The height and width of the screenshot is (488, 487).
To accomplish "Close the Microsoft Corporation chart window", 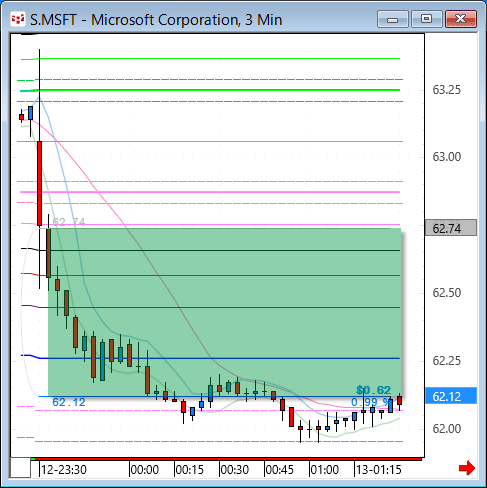I will click(461, 19).
